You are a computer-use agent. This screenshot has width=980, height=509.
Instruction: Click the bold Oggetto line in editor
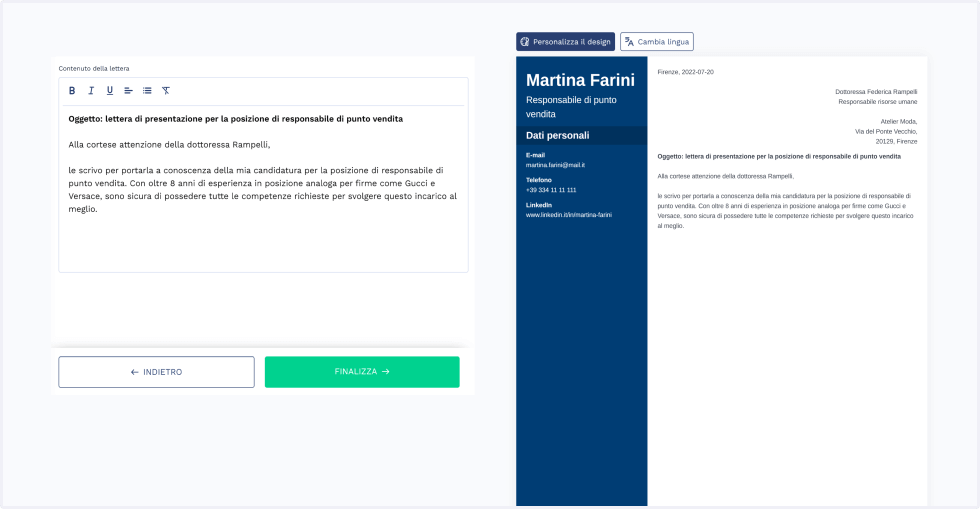click(235, 118)
